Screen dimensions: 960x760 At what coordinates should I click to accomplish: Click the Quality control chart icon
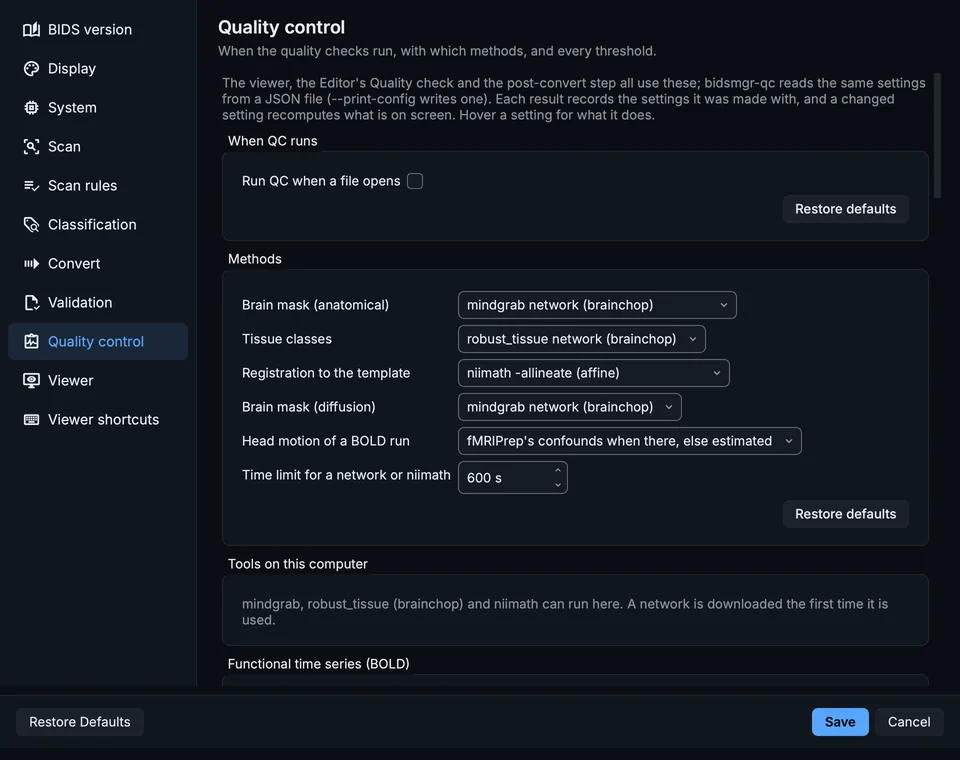(x=31, y=342)
